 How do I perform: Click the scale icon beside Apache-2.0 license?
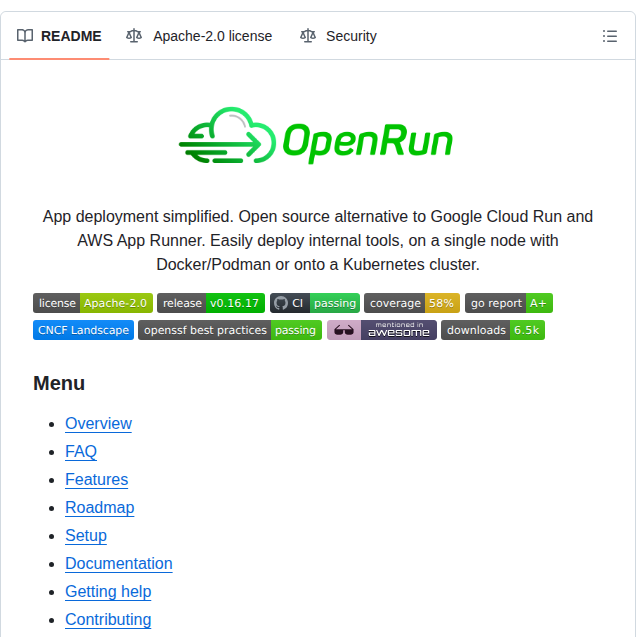(x=134, y=36)
